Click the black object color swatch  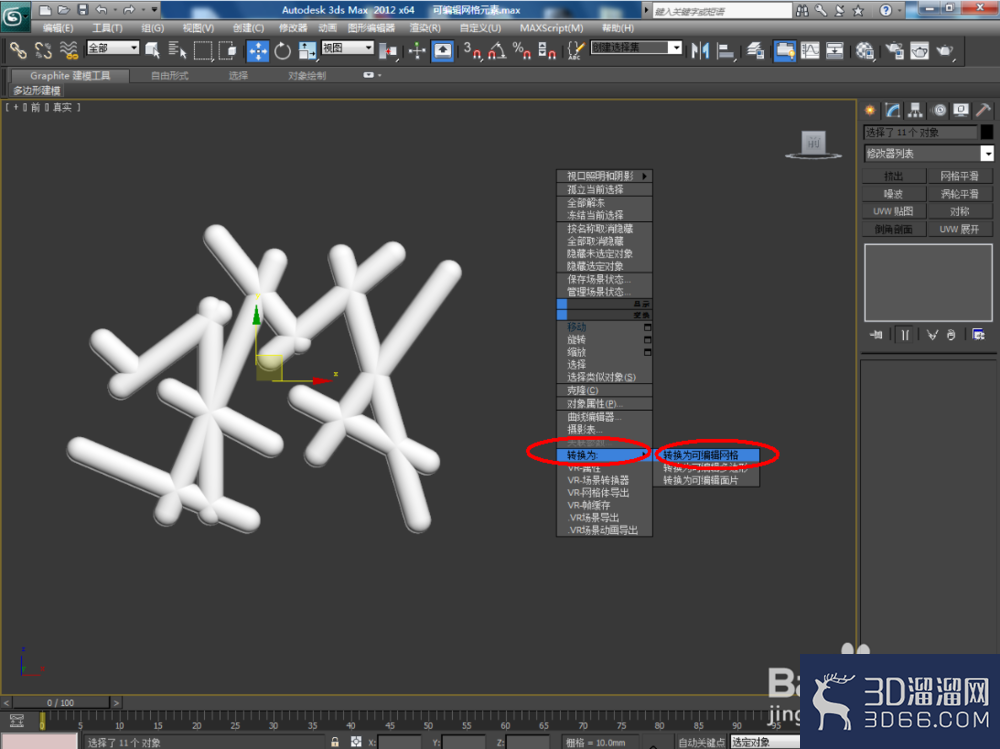tap(987, 132)
